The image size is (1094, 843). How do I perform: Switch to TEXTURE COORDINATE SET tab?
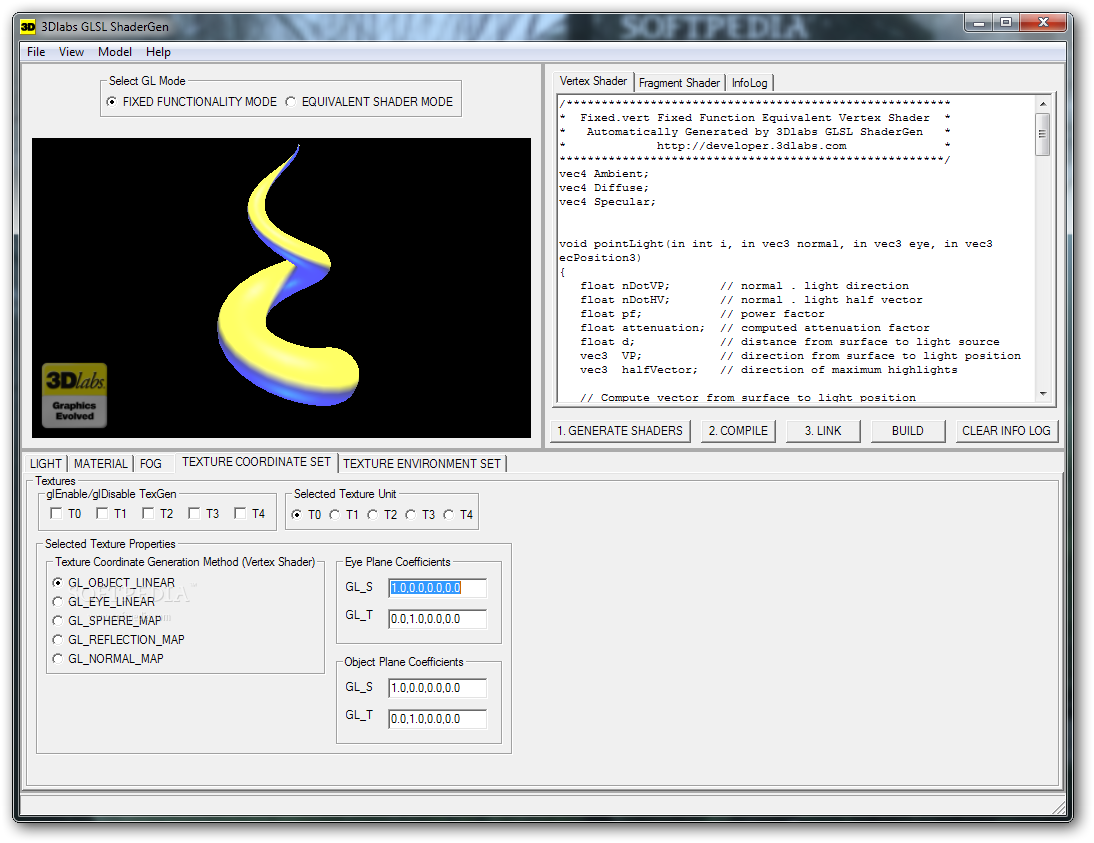point(256,462)
